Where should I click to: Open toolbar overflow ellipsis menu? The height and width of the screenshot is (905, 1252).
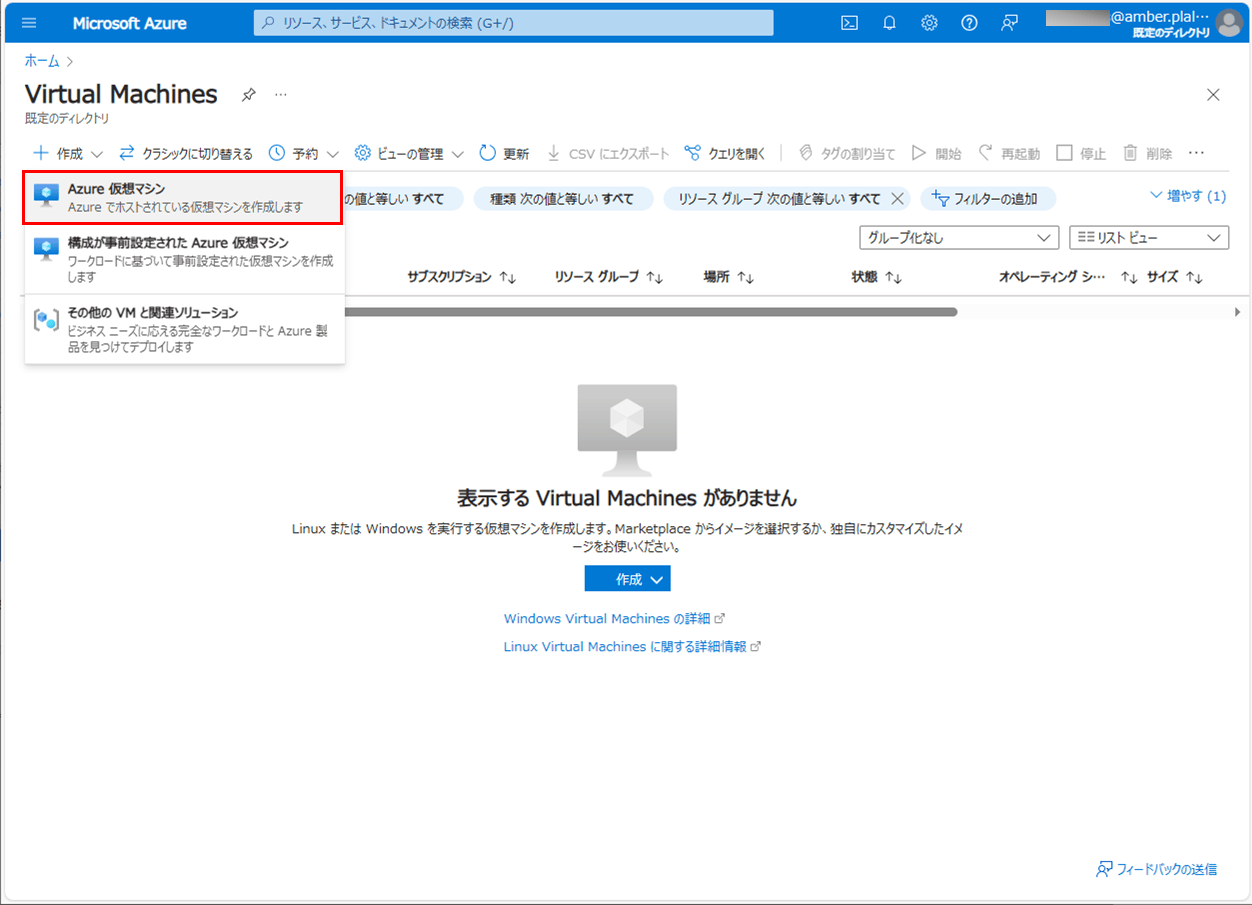pos(1196,154)
